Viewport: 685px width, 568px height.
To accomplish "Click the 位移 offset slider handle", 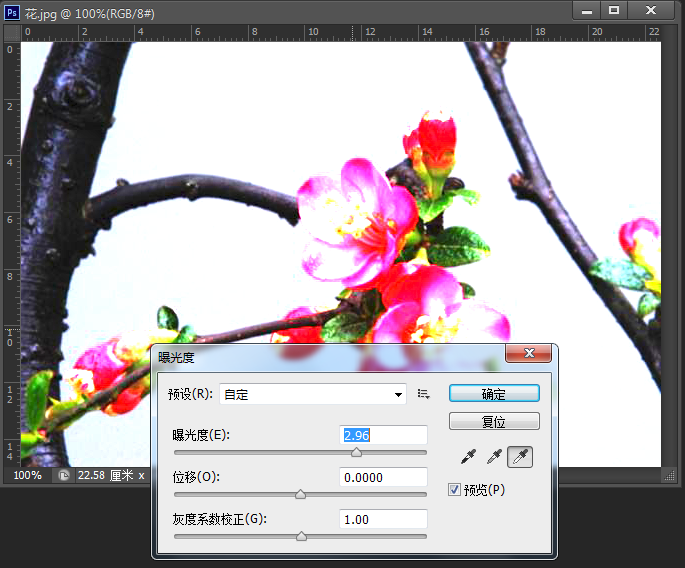I will (300, 494).
